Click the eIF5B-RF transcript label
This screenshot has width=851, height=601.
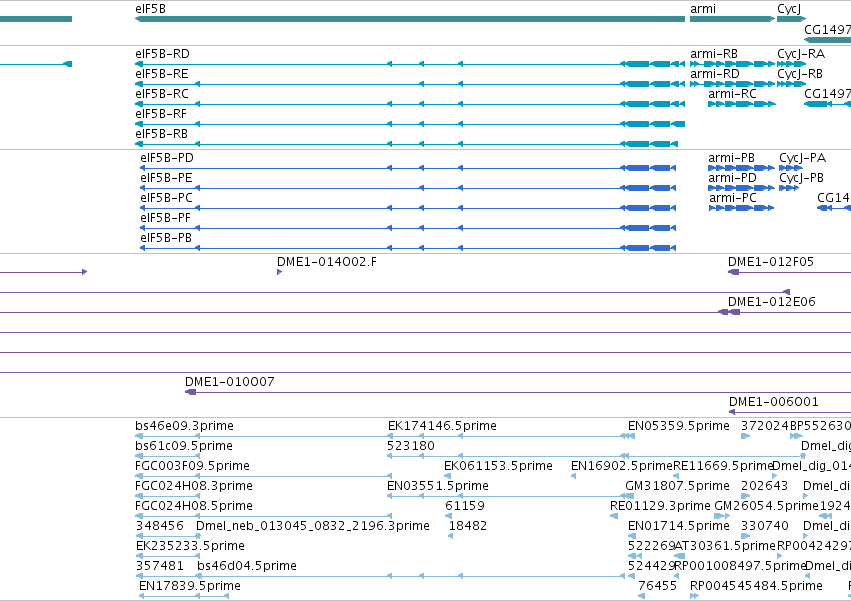click(x=161, y=114)
